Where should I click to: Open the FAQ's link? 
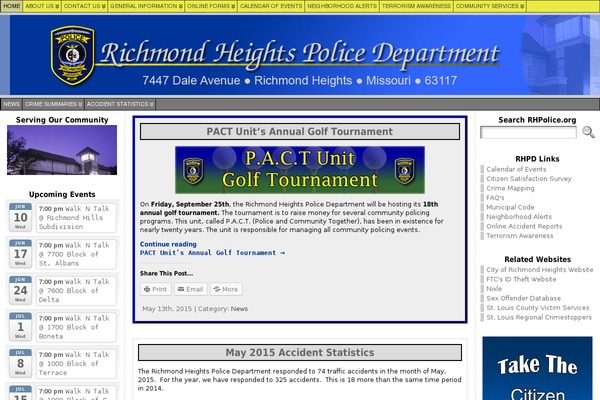[x=495, y=198]
